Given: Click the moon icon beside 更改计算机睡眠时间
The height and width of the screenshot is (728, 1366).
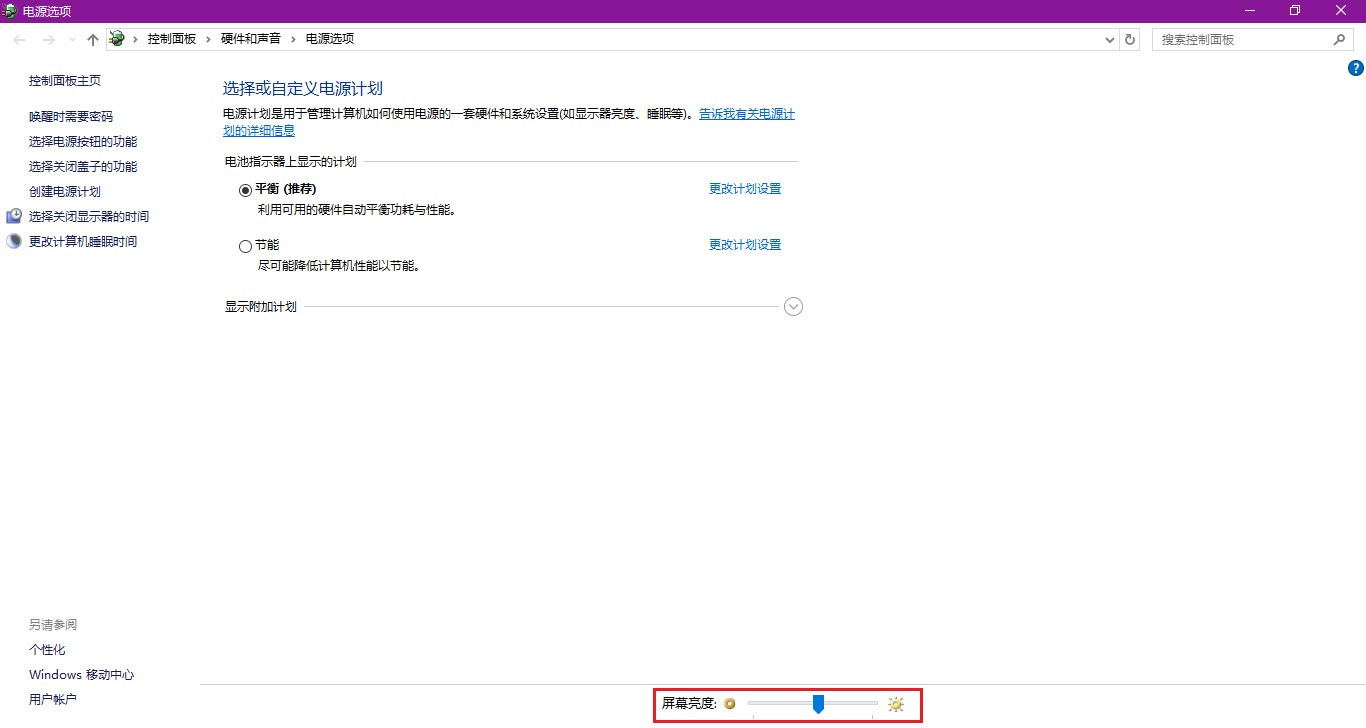Looking at the screenshot, I should click(x=14, y=241).
